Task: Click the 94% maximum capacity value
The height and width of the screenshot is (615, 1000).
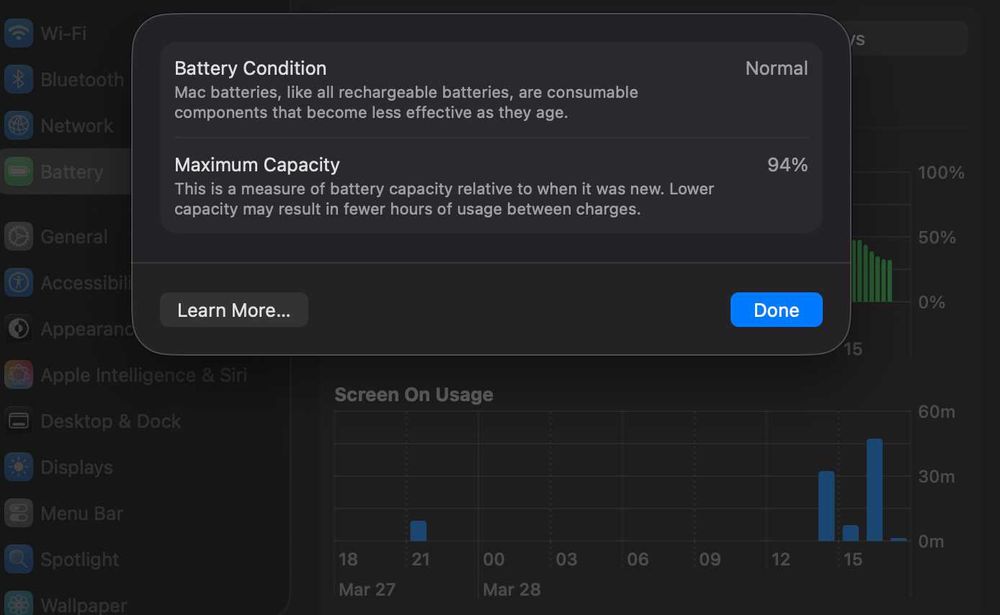Action: [x=787, y=165]
